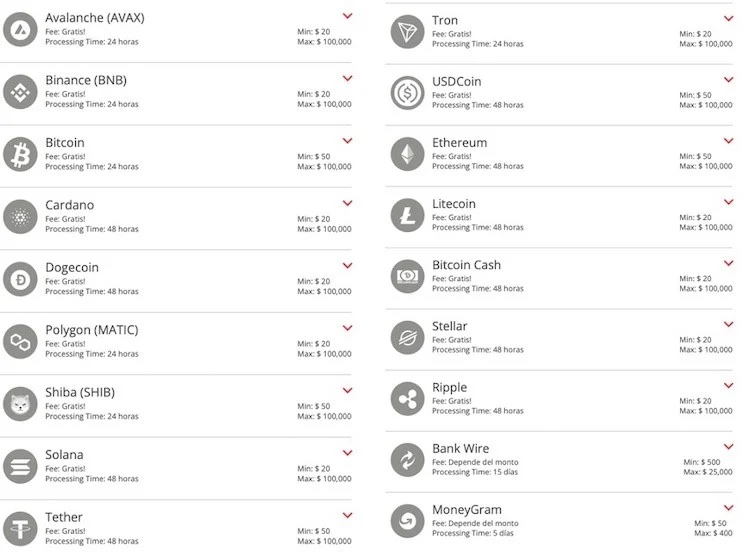Viewport: 742px width, 552px height.
Task: Select the MoneyGram logo icon
Action: [x=407, y=521]
